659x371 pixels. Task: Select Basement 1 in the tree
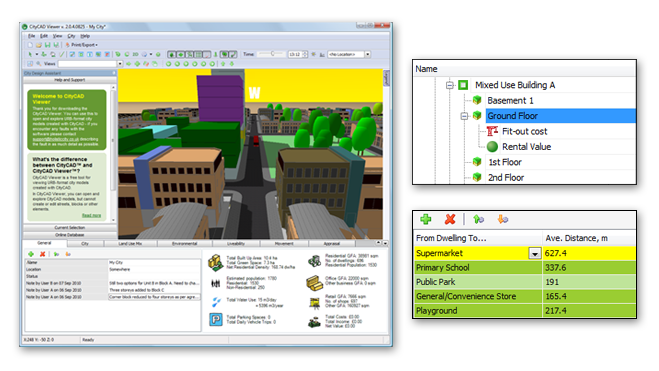(x=510, y=100)
